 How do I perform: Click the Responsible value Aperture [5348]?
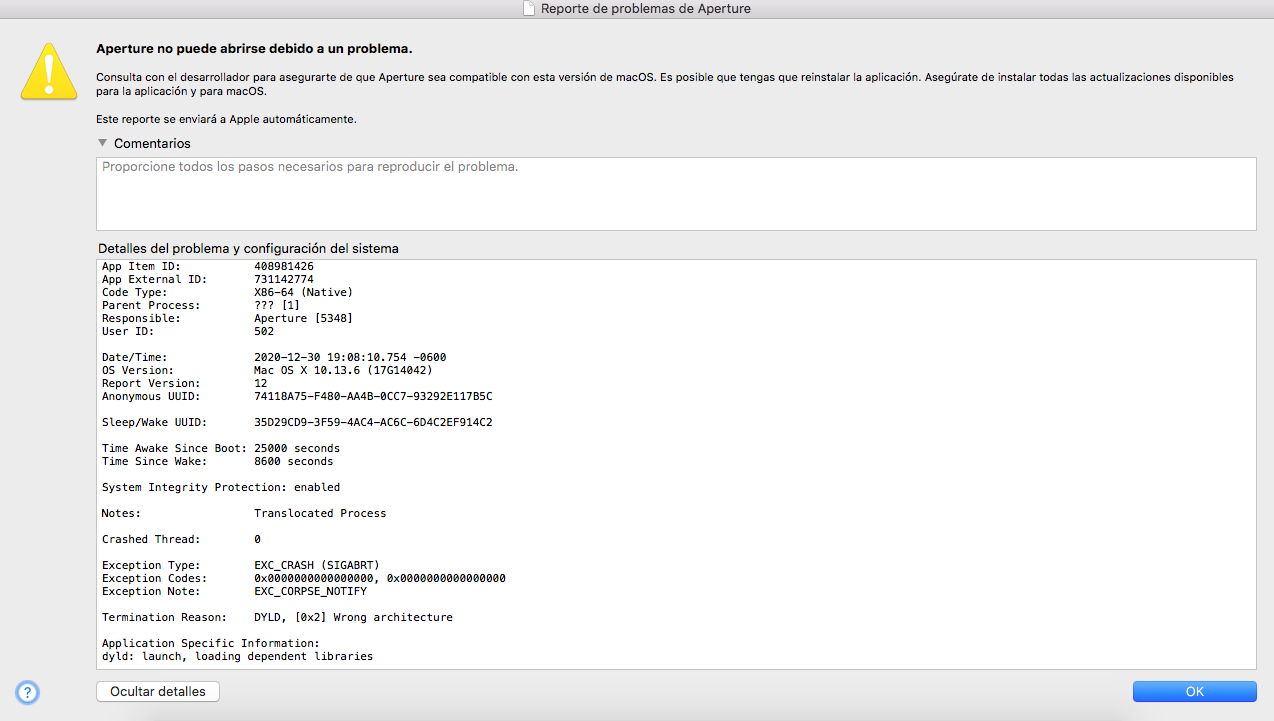pyautogui.click(x=304, y=319)
